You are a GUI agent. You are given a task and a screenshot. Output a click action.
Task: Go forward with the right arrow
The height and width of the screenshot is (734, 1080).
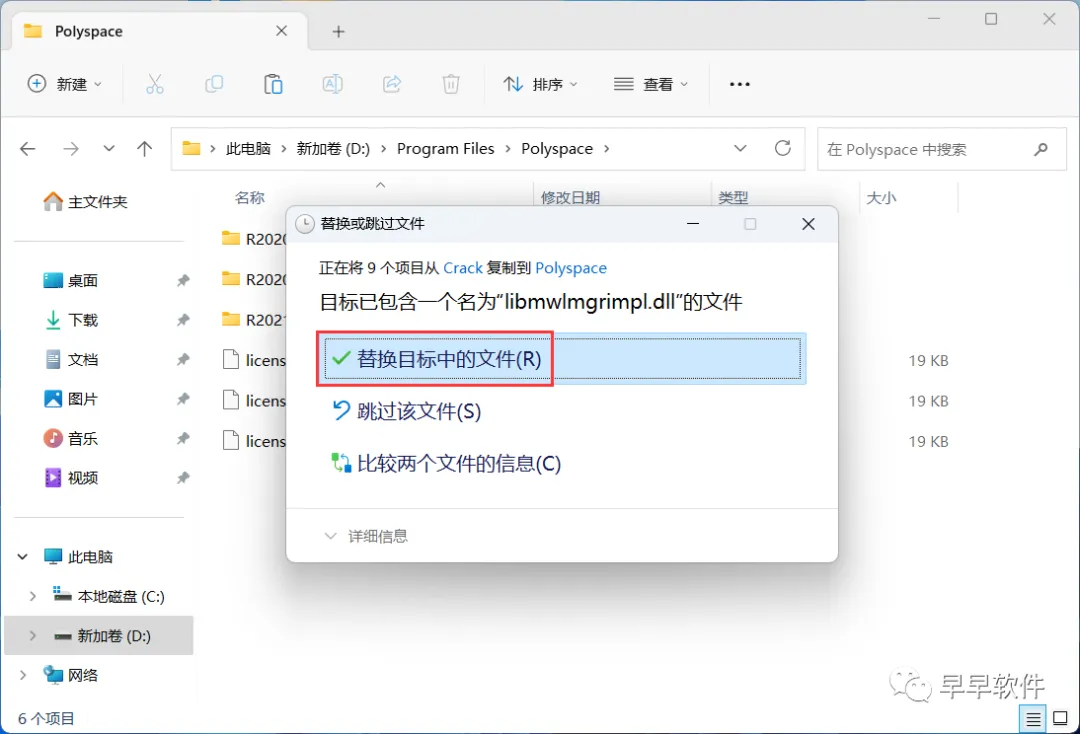point(71,149)
